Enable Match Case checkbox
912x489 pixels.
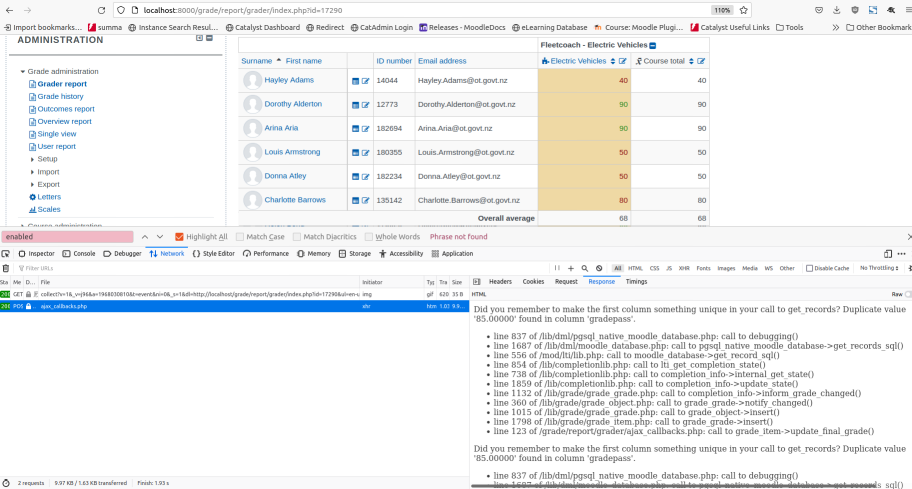240,237
